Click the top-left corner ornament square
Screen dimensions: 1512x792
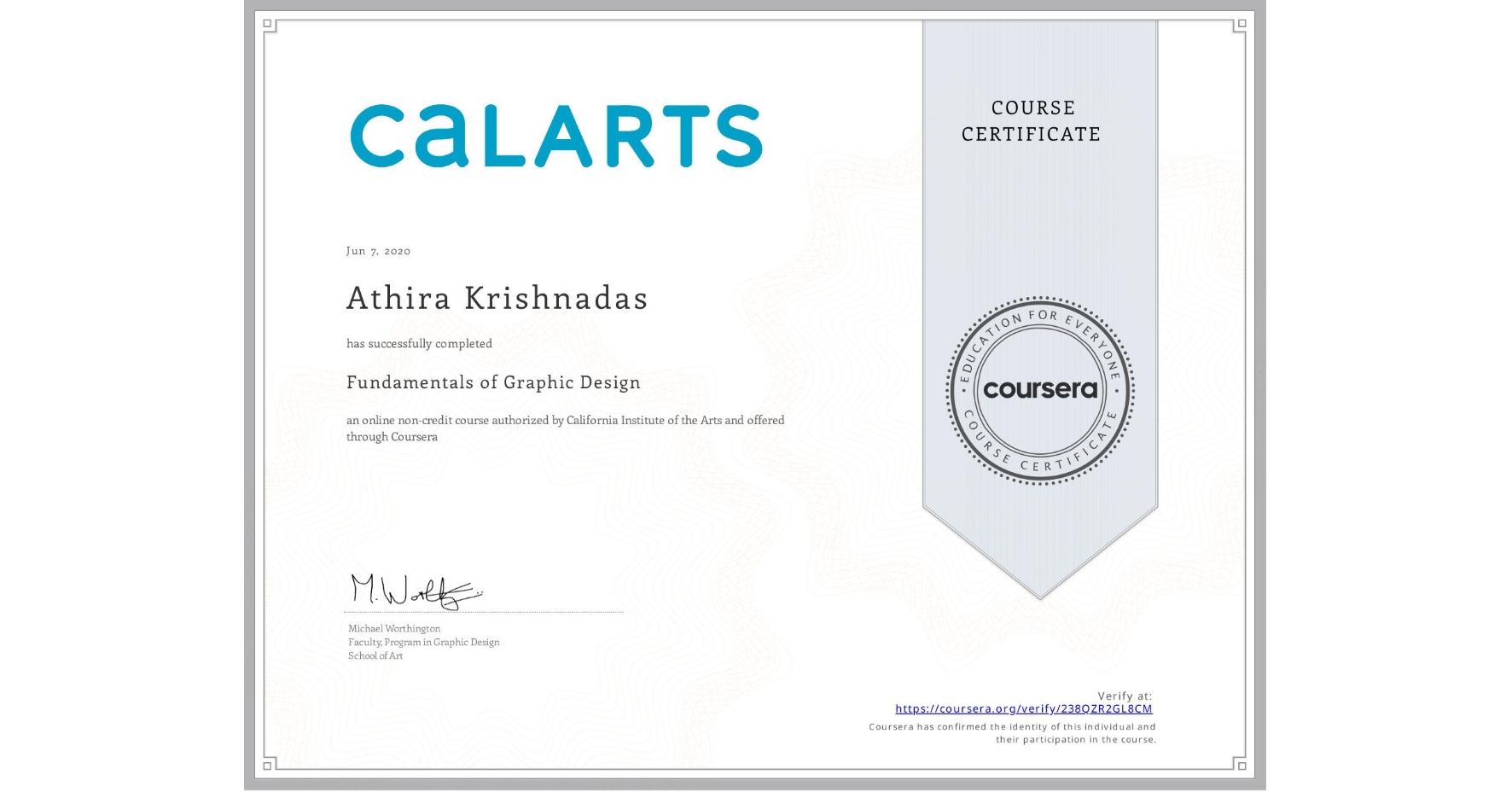point(266,24)
